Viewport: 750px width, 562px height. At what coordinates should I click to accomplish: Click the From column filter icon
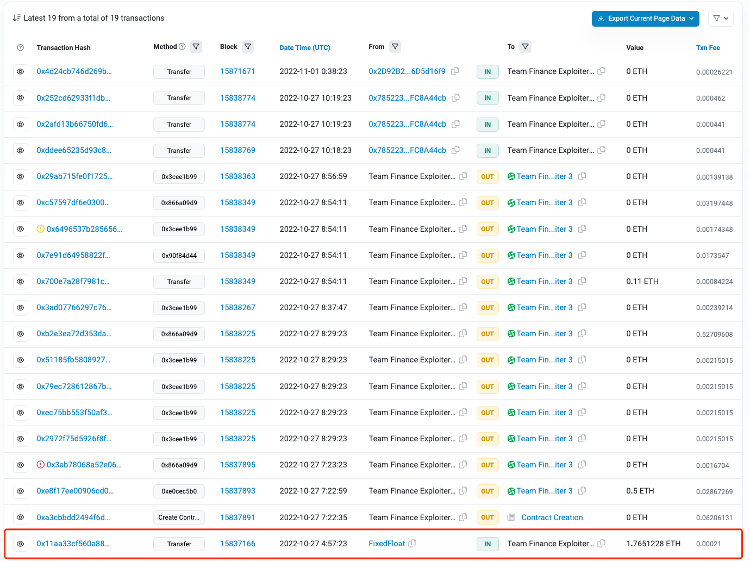(395, 47)
